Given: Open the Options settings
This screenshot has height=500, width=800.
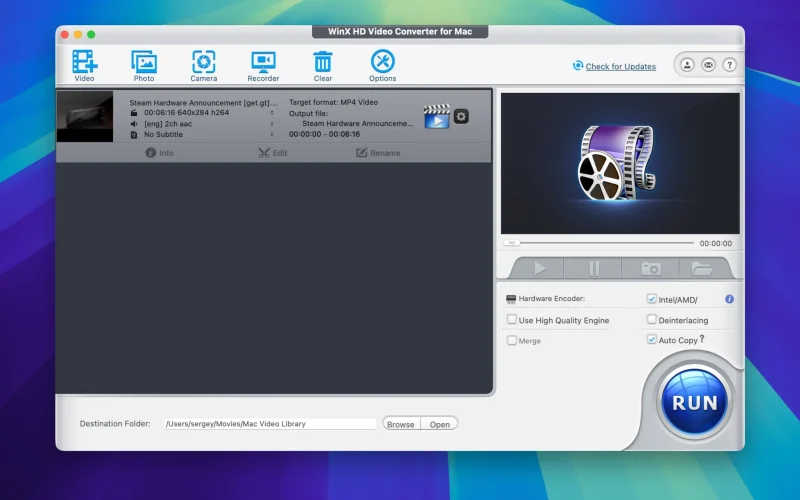Looking at the screenshot, I should pyautogui.click(x=383, y=65).
